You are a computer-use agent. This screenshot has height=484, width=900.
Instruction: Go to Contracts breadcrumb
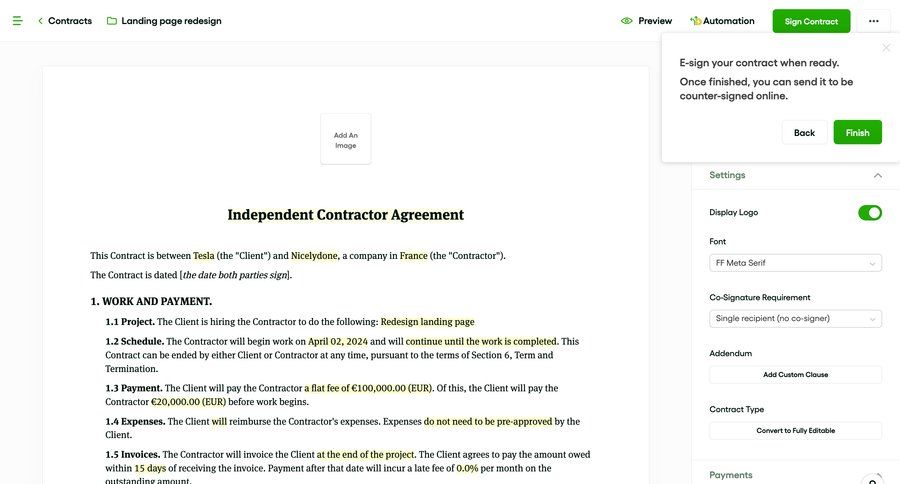pos(70,21)
